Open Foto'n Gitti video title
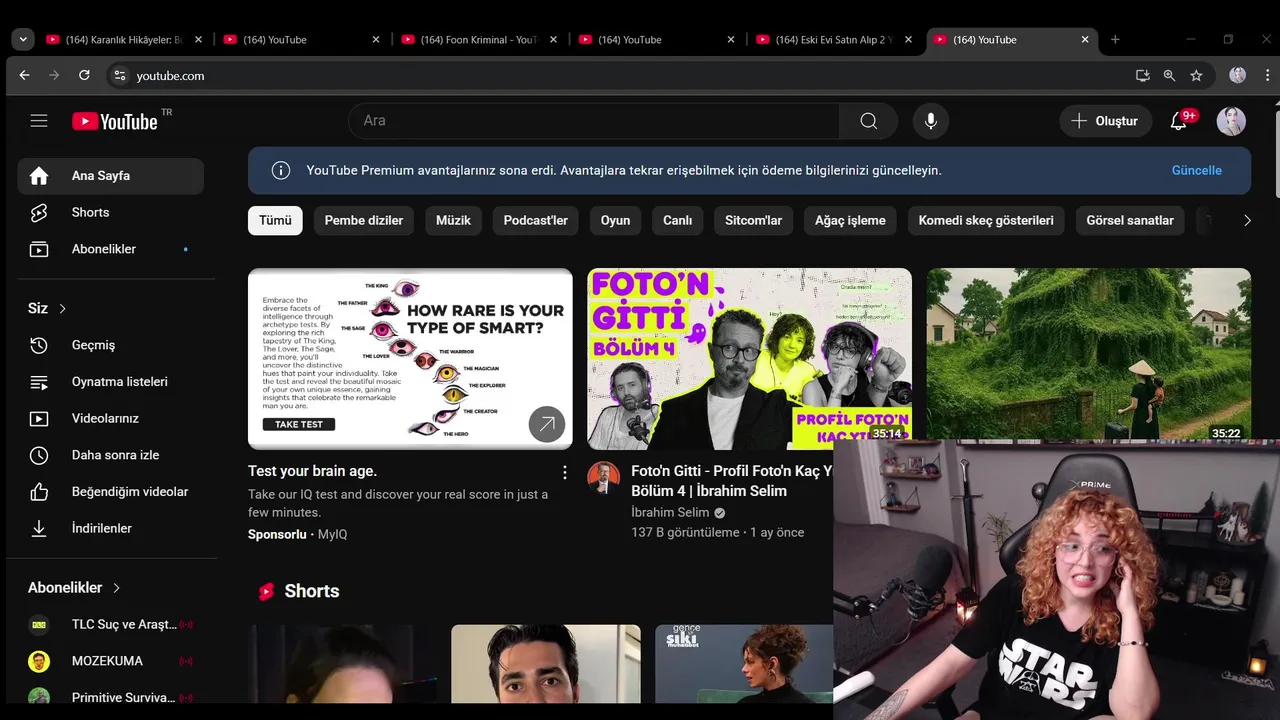The width and height of the screenshot is (1280, 720). [x=731, y=481]
